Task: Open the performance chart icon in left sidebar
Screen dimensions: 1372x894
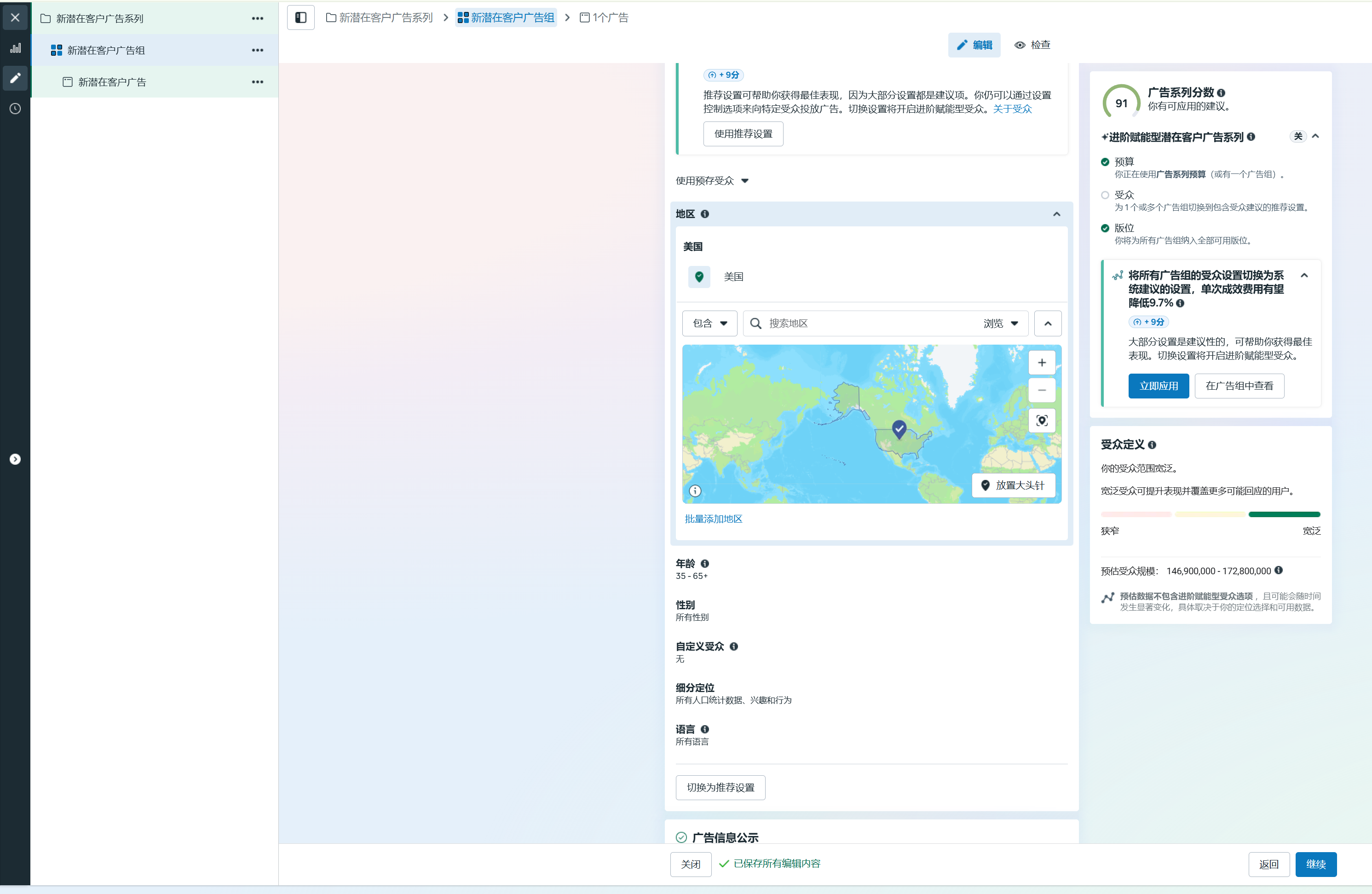Action: 16,48
